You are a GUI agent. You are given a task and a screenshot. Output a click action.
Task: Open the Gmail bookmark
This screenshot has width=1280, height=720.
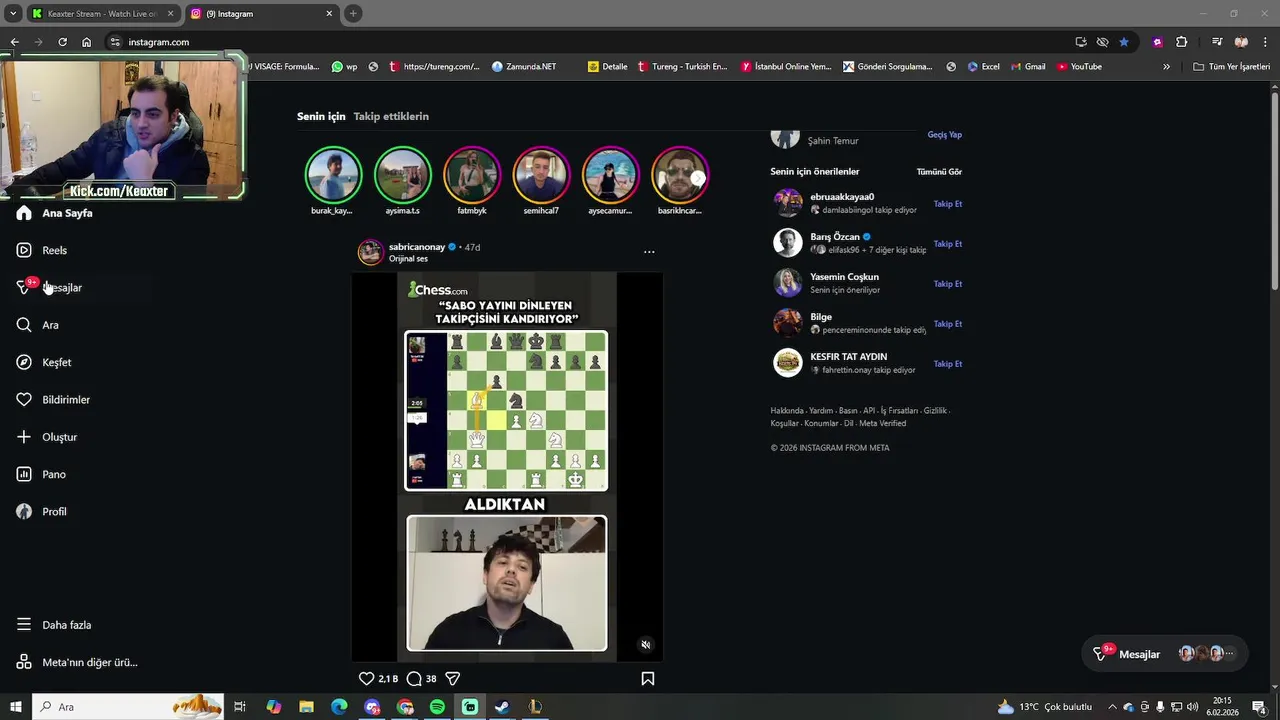click(x=1027, y=67)
